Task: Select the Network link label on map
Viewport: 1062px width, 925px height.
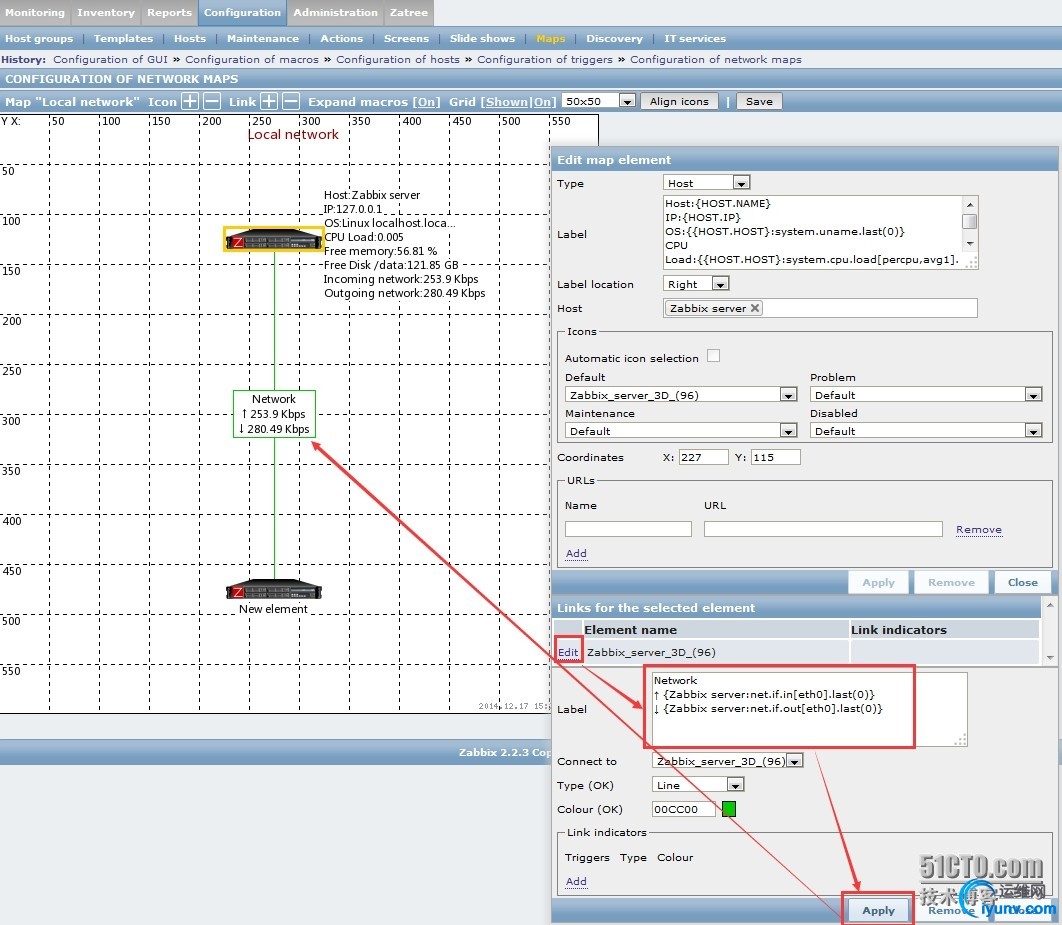Action: (274, 414)
